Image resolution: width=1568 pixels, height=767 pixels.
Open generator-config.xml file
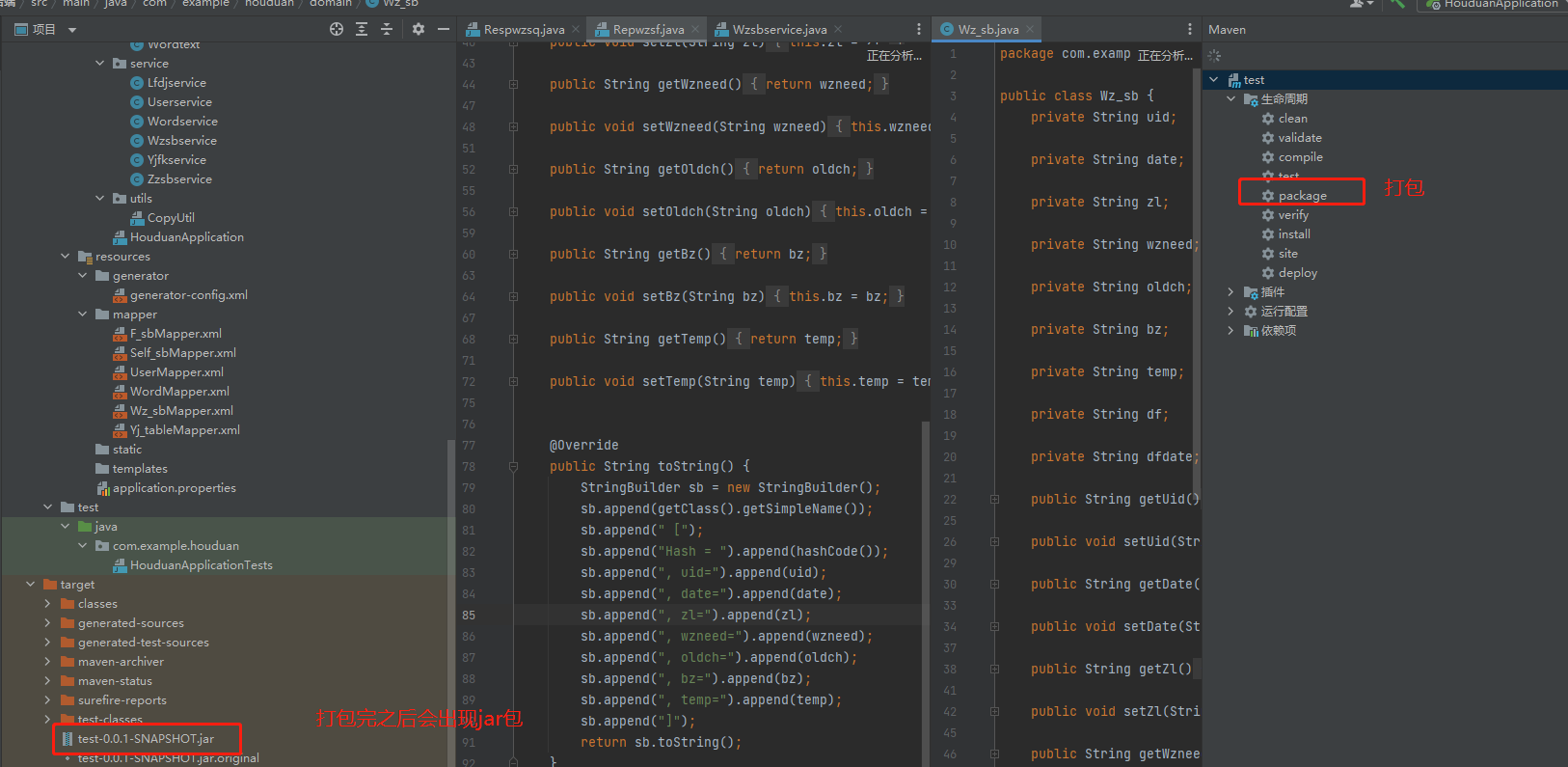(x=180, y=295)
